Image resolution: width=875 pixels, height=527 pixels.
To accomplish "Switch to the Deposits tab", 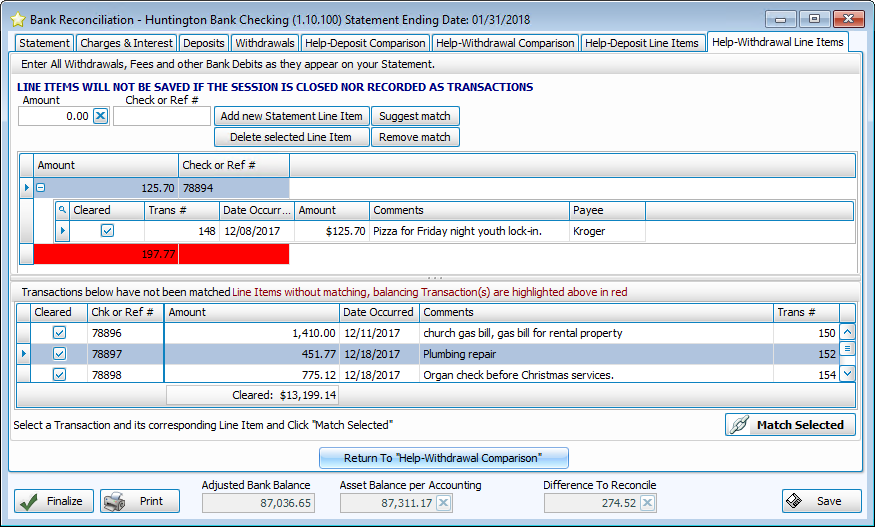I will 204,43.
